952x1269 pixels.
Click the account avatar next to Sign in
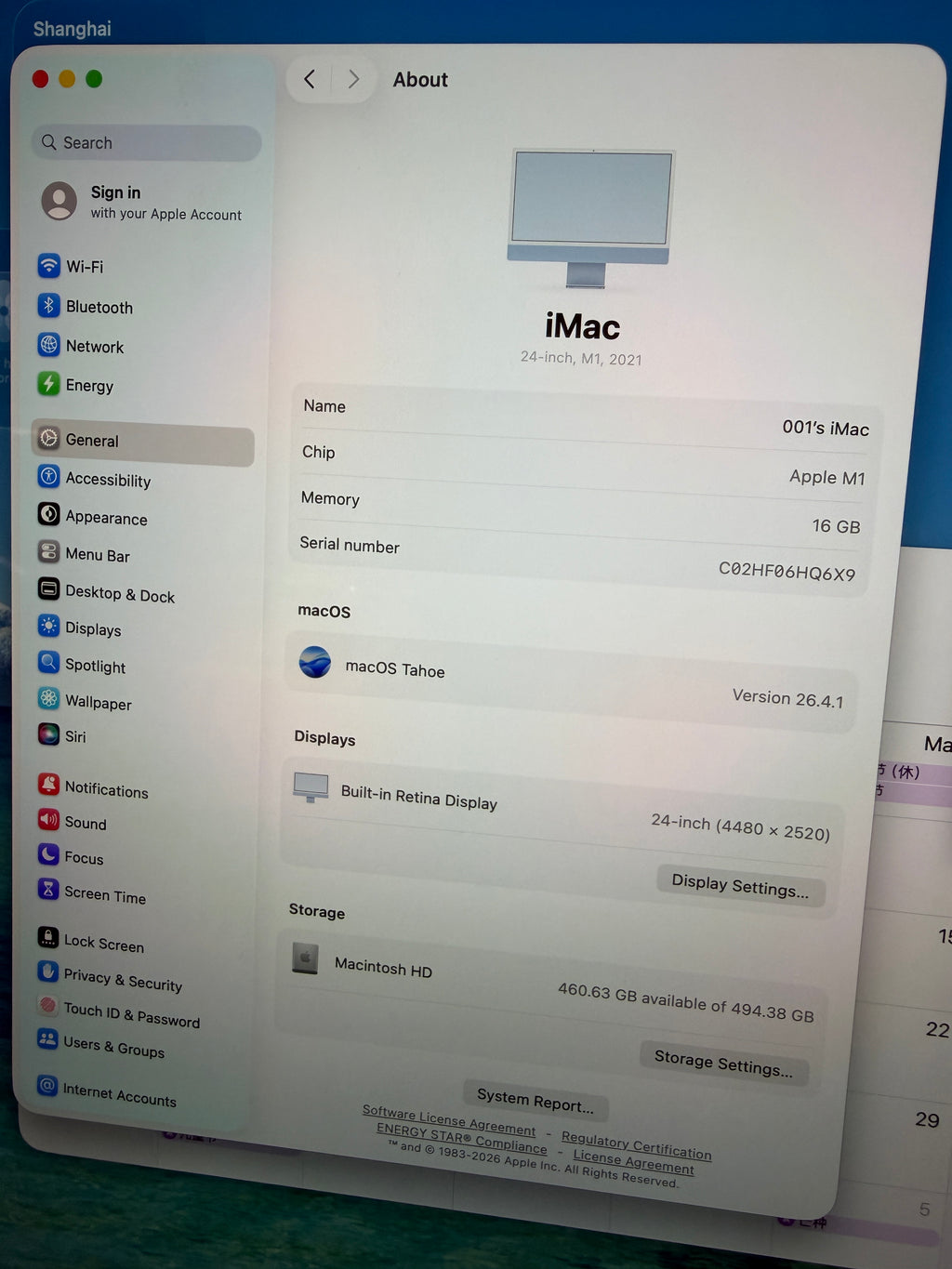[x=59, y=201]
